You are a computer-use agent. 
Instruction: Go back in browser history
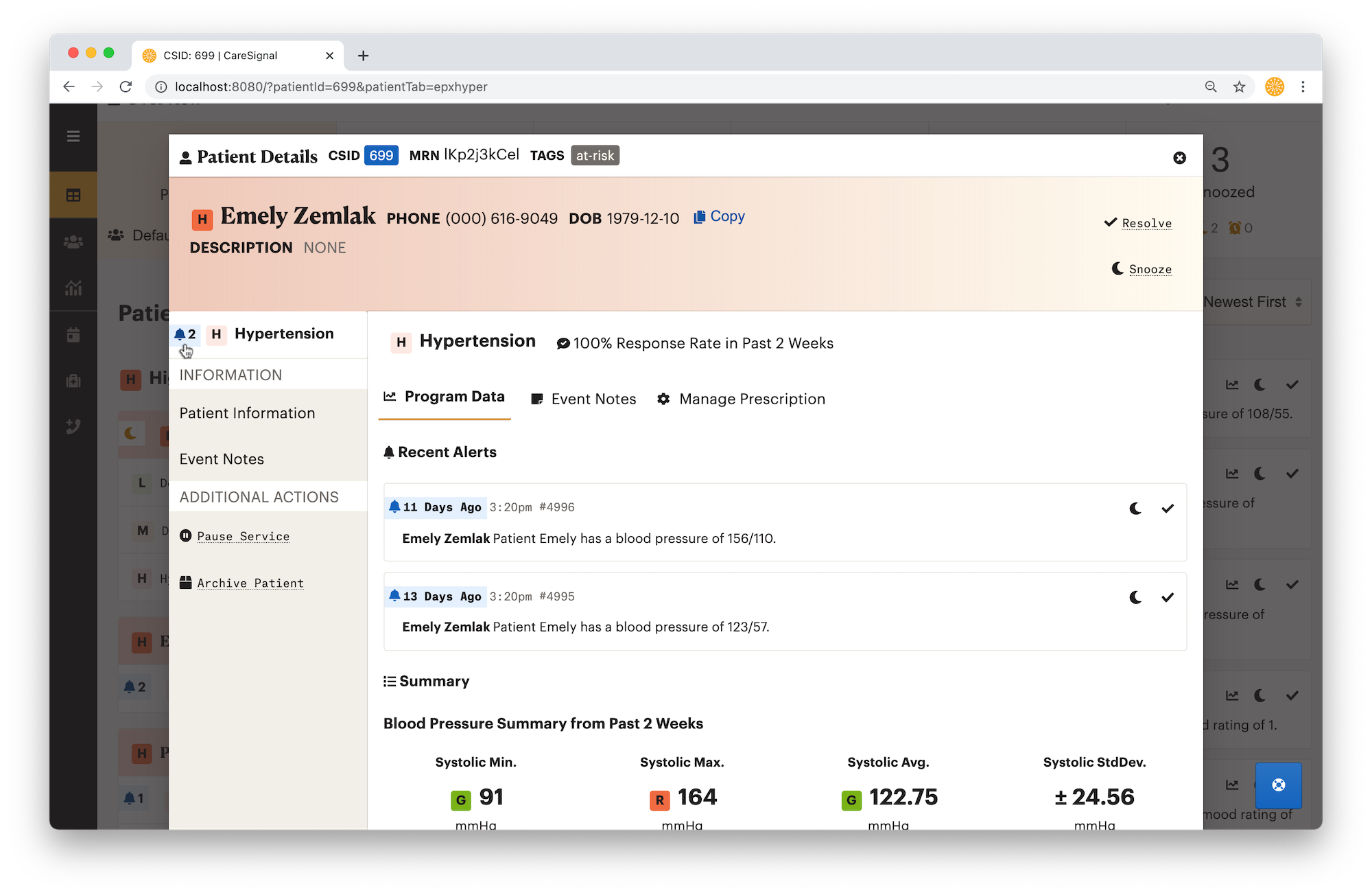[69, 86]
